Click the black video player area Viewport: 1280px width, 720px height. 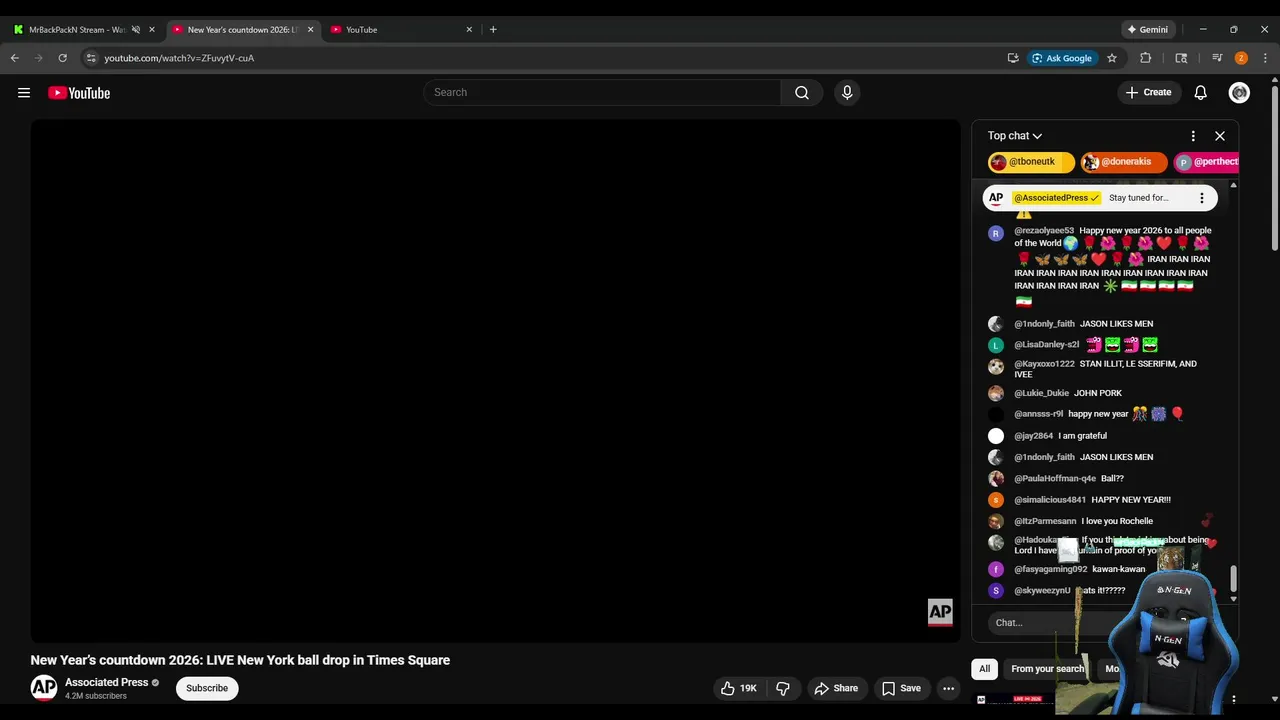tap(495, 381)
